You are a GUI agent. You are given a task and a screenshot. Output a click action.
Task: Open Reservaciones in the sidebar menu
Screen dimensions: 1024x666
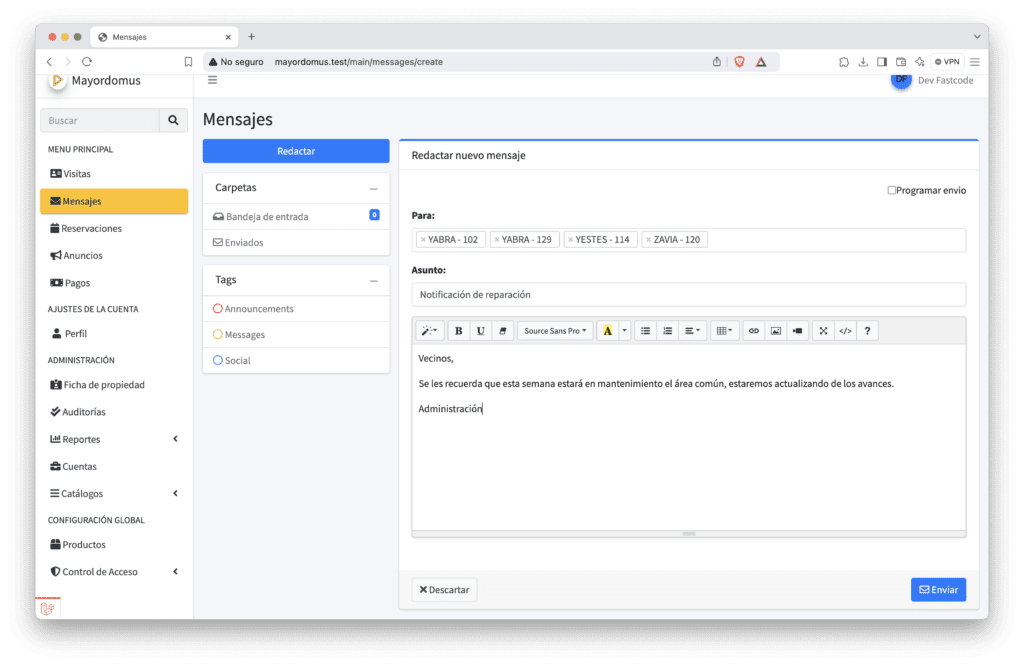[x=91, y=228]
